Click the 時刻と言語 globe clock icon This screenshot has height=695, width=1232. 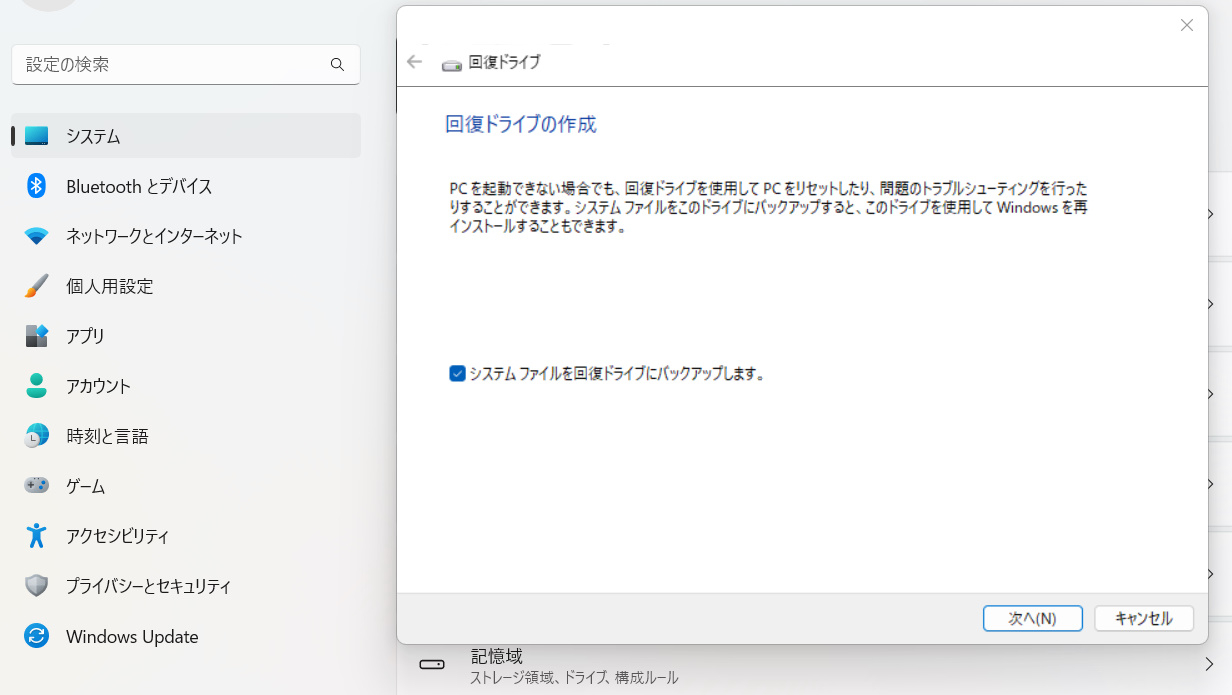tap(37, 436)
